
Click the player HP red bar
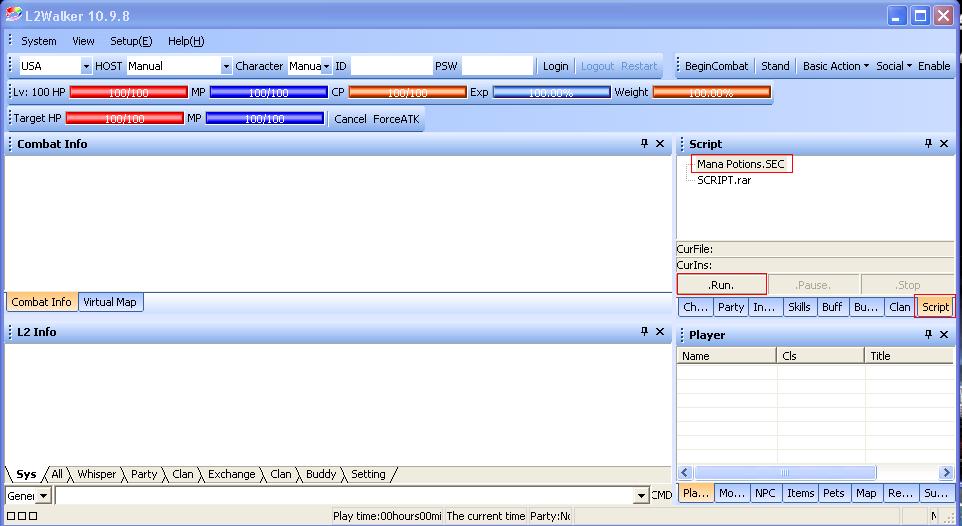click(x=128, y=93)
